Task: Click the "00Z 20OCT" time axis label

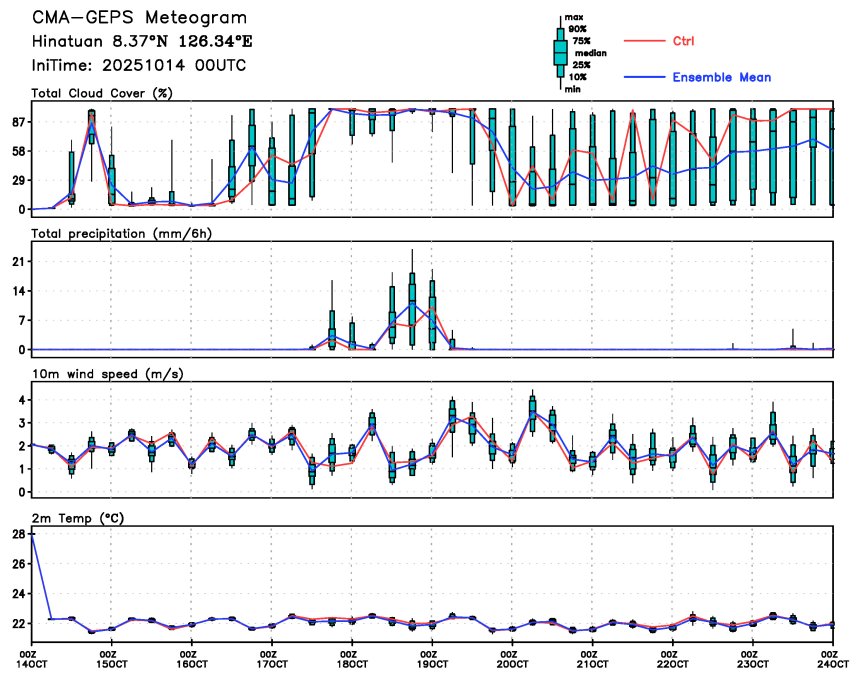Action: coord(512,659)
